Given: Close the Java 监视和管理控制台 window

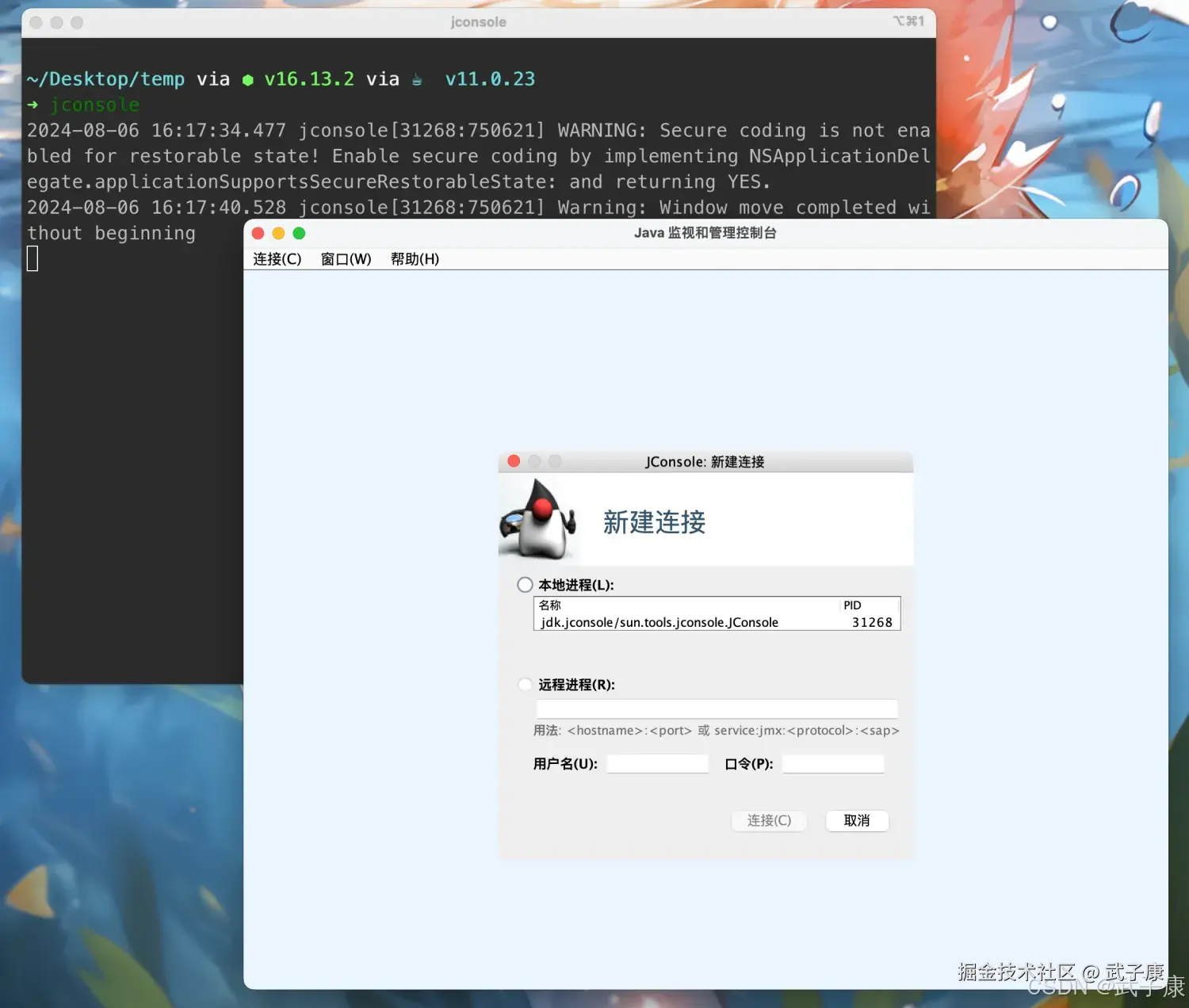Looking at the screenshot, I should point(258,233).
